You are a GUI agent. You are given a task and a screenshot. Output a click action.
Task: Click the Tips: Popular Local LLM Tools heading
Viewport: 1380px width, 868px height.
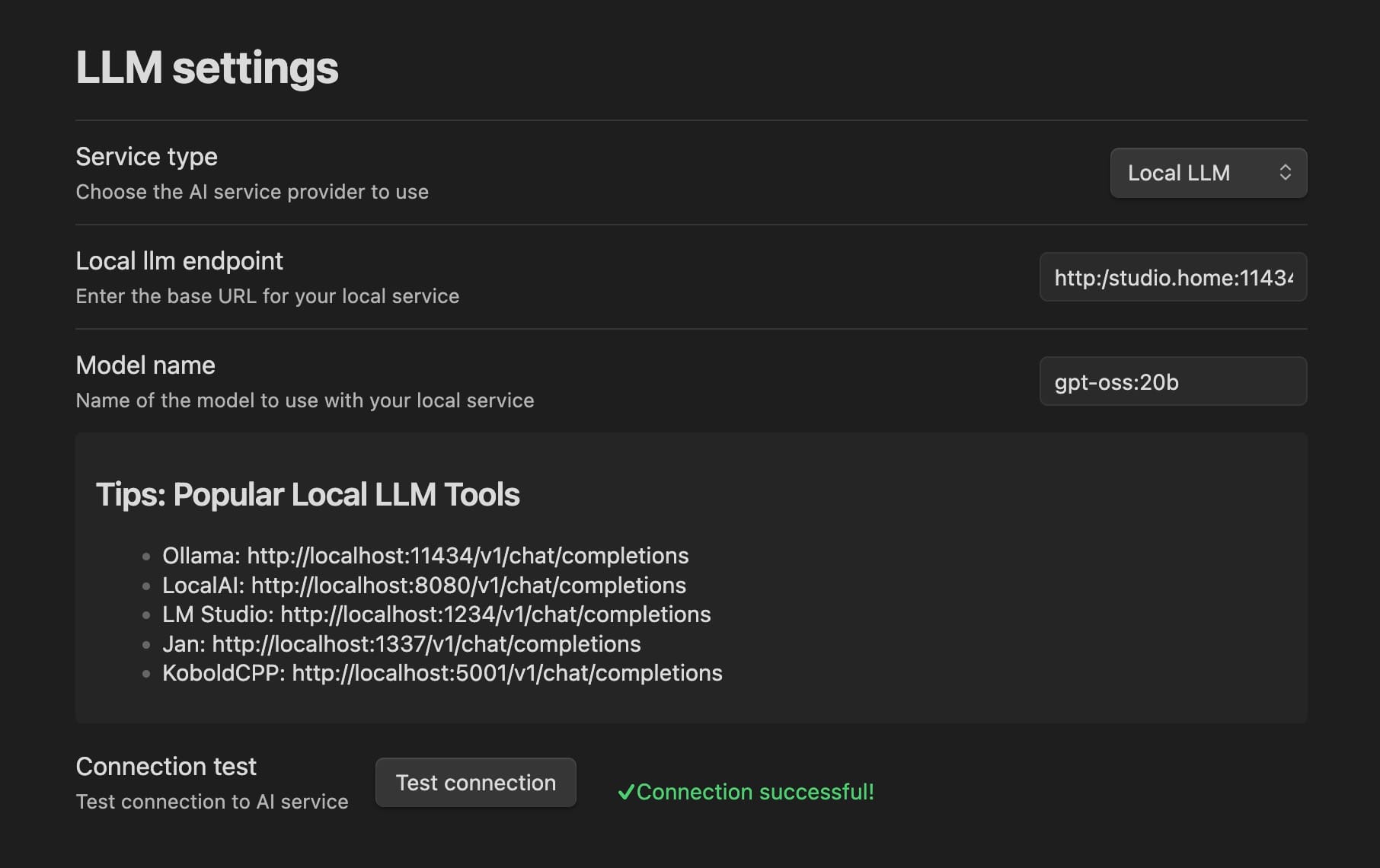(x=308, y=495)
